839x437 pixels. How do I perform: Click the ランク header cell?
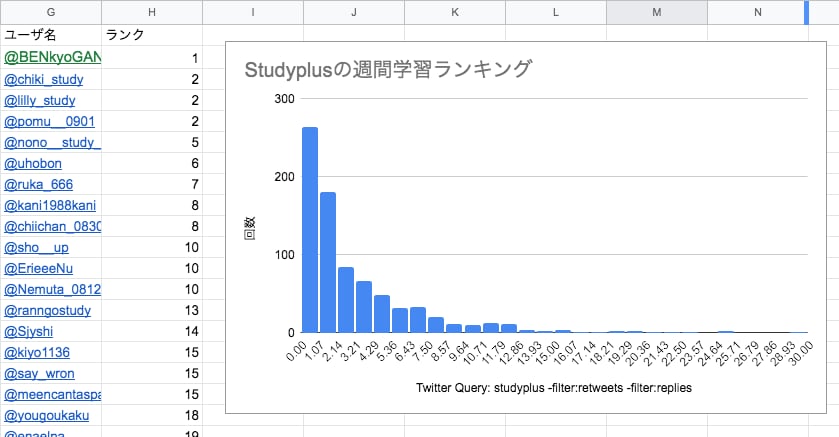tap(152, 35)
